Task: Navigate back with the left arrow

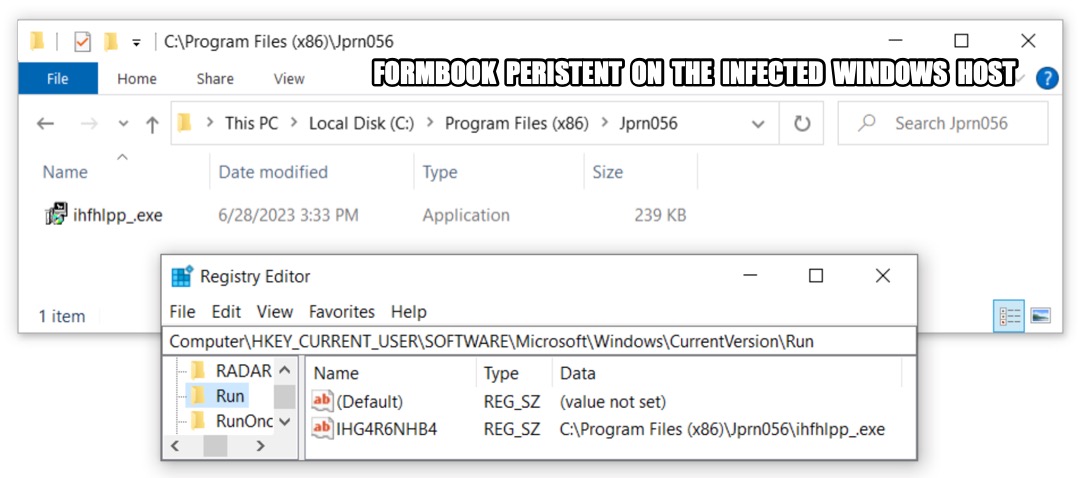Action: (x=46, y=124)
